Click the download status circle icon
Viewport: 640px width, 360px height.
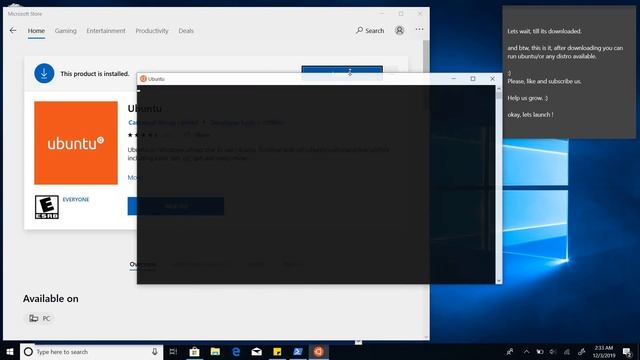[44, 73]
